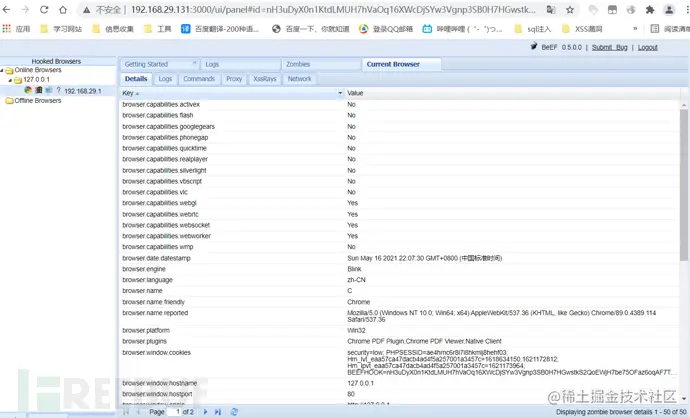
Task: Open the Network sub-tab
Action: 299,79
